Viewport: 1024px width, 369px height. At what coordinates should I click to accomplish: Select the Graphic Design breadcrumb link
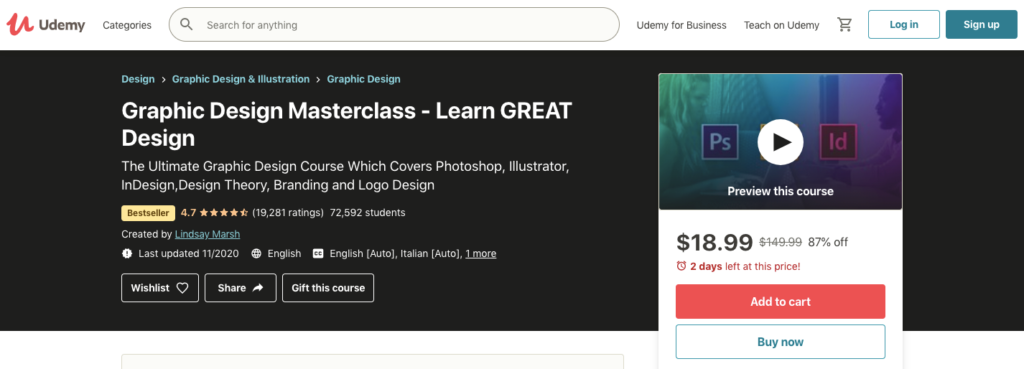(x=364, y=79)
